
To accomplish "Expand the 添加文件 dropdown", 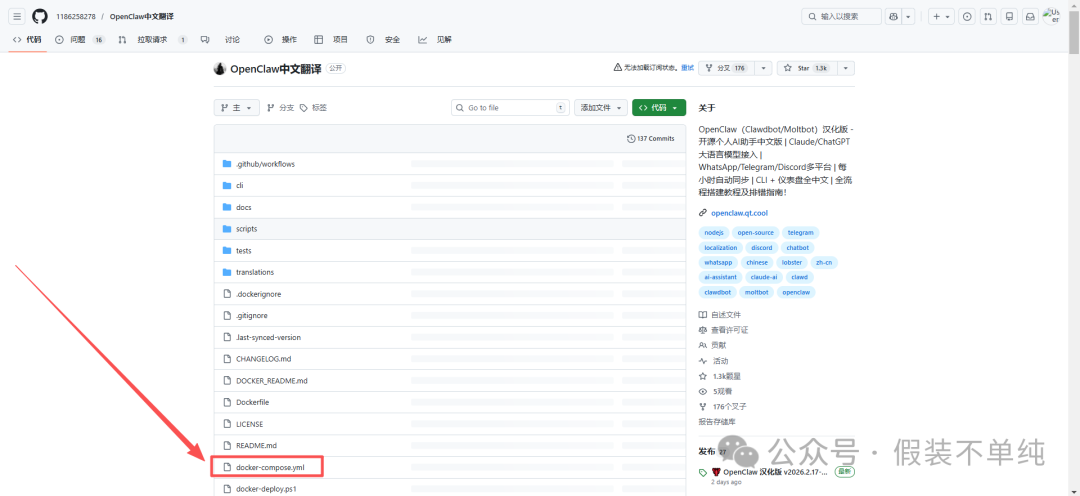I will coord(601,108).
